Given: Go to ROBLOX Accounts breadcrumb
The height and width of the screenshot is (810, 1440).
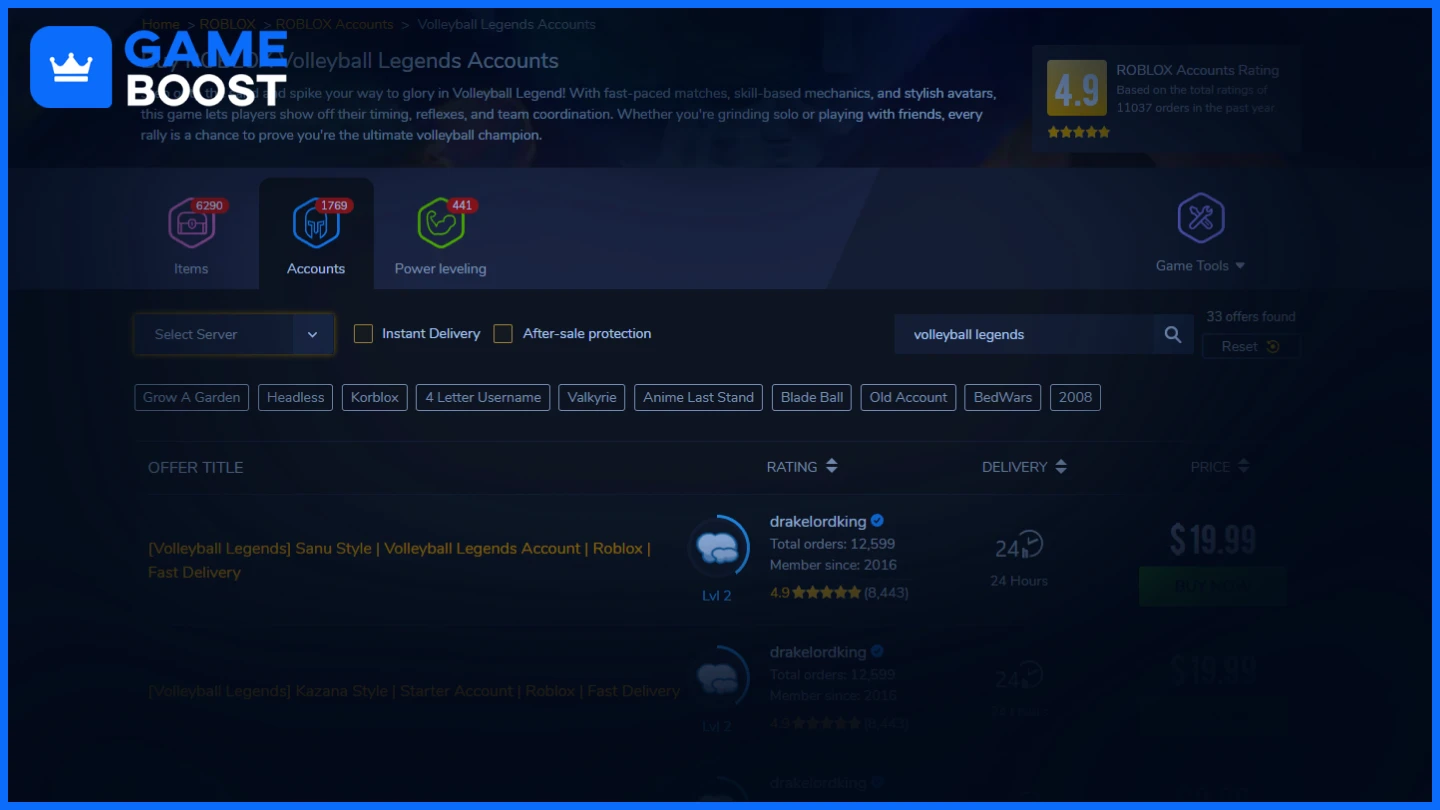Looking at the screenshot, I should (334, 24).
